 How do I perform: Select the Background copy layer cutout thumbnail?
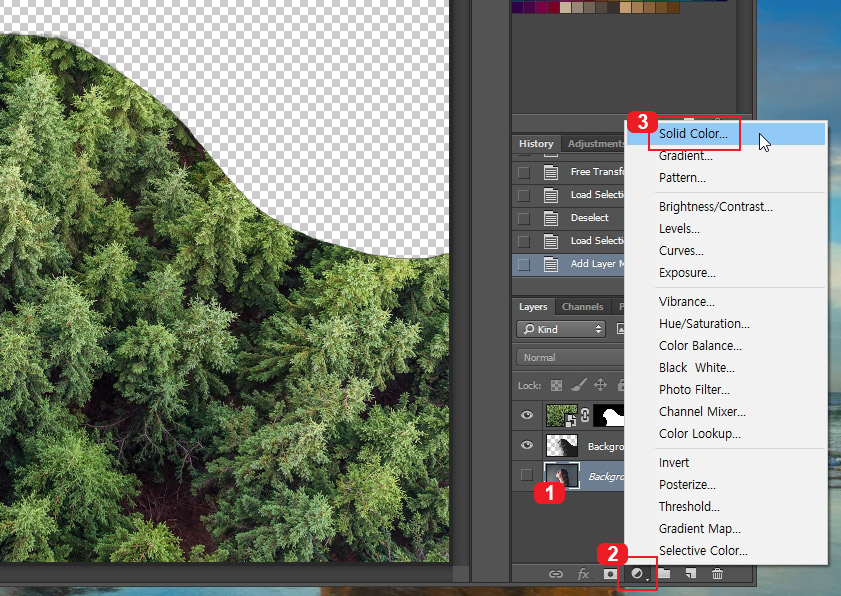(562, 445)
